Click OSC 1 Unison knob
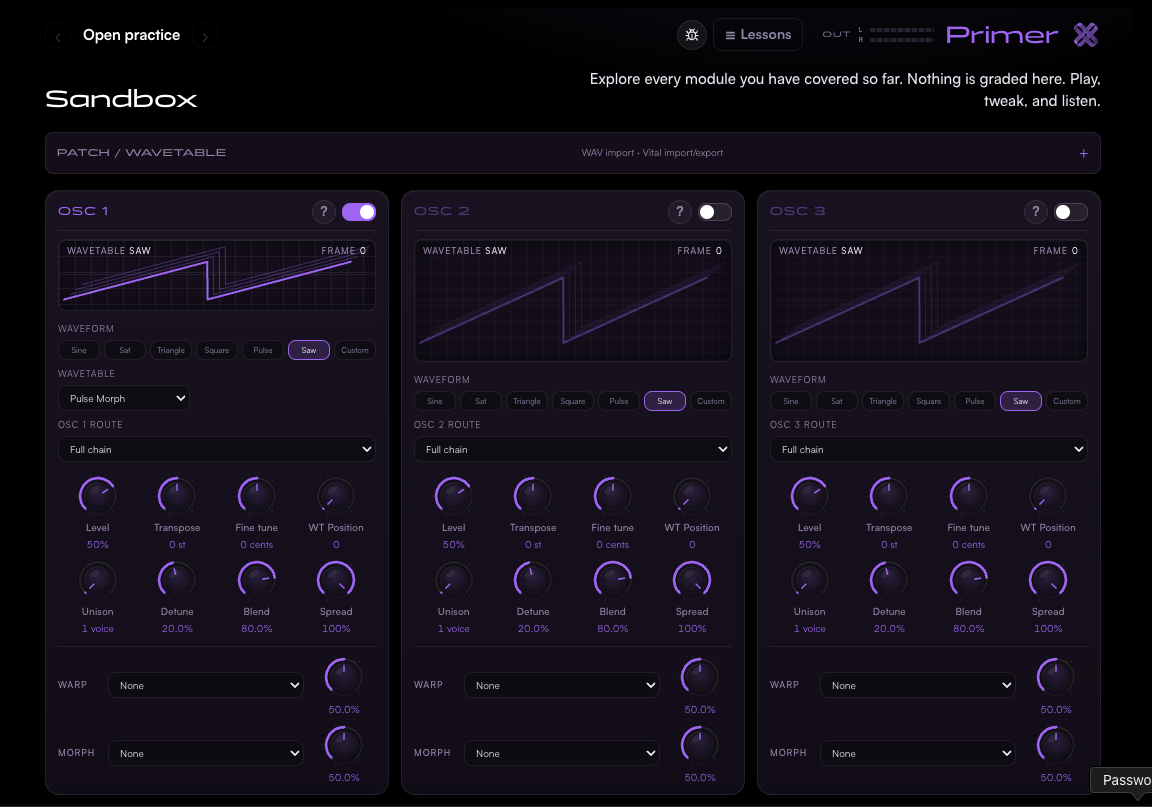This screenshot has width=1152, height=807. click(98, 580)
